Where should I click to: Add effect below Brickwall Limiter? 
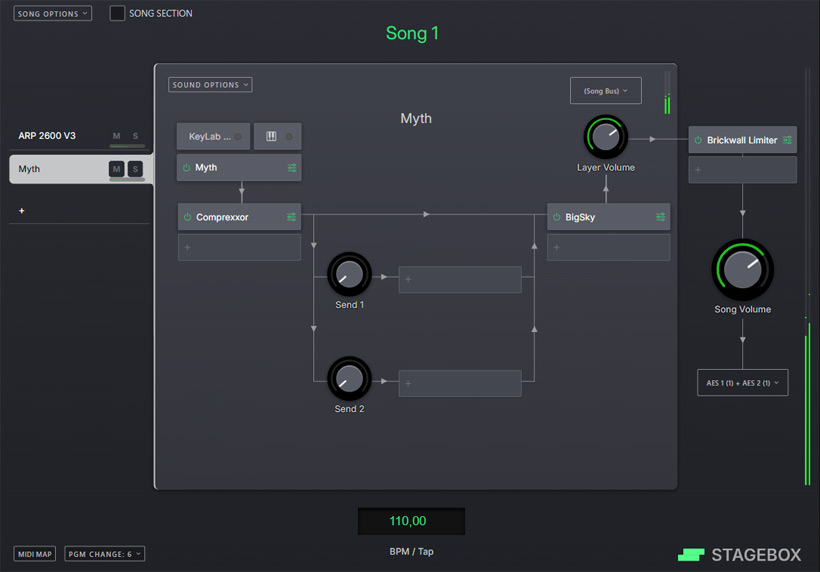(743, 170)
